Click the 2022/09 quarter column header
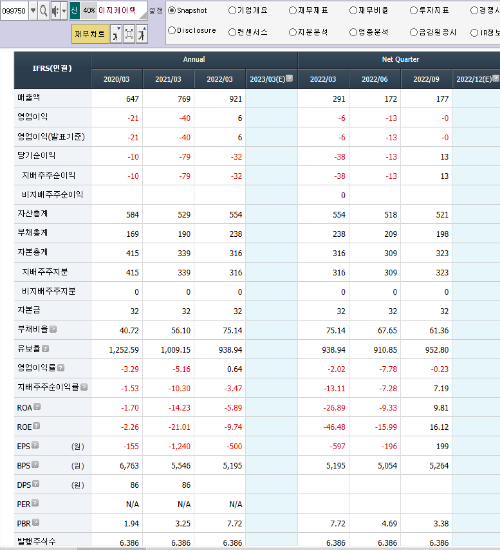500x550 pixels. (x=426, y=79)
